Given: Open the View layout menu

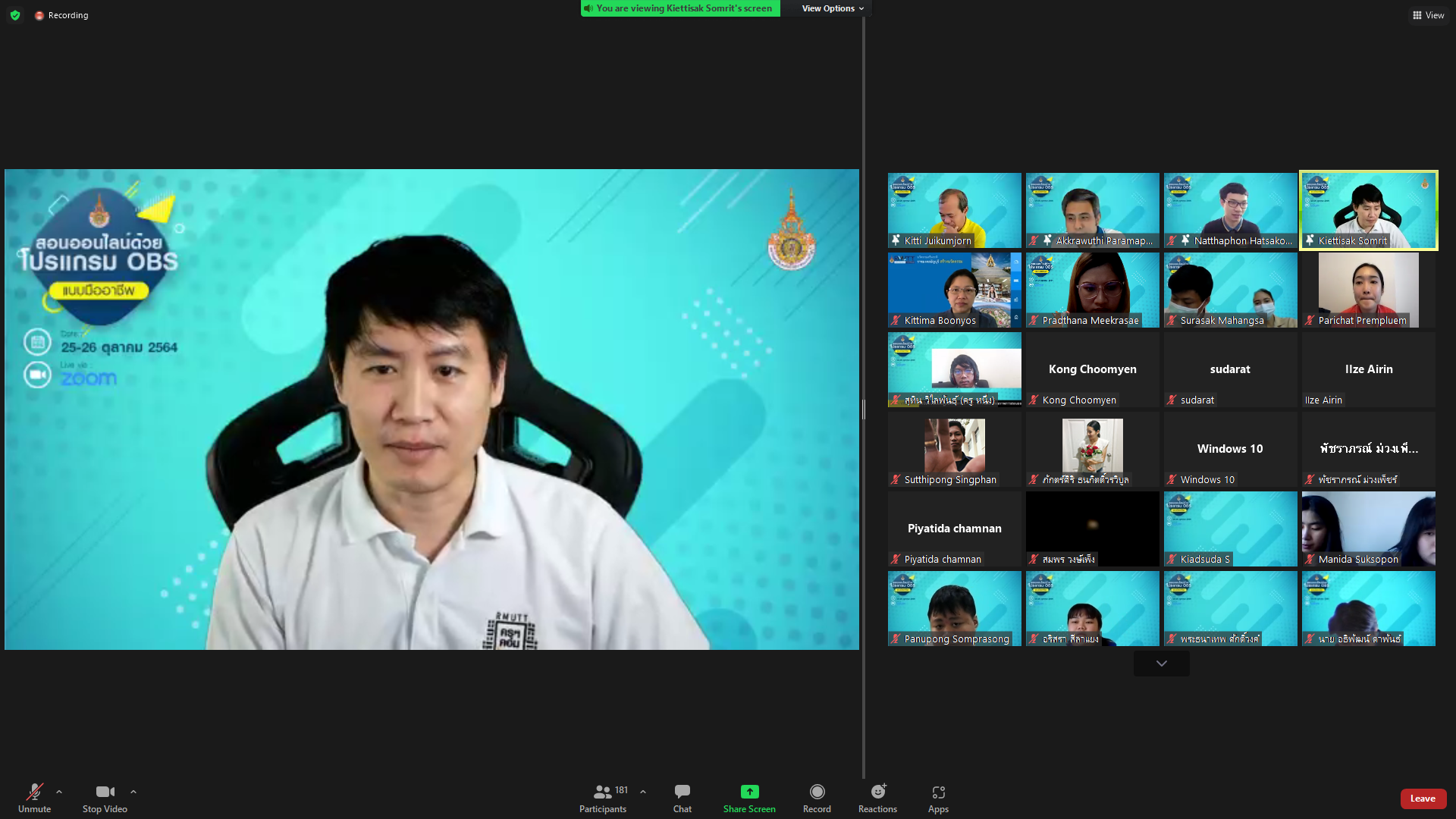Looking at the screenshot, I should point(1429,15).
